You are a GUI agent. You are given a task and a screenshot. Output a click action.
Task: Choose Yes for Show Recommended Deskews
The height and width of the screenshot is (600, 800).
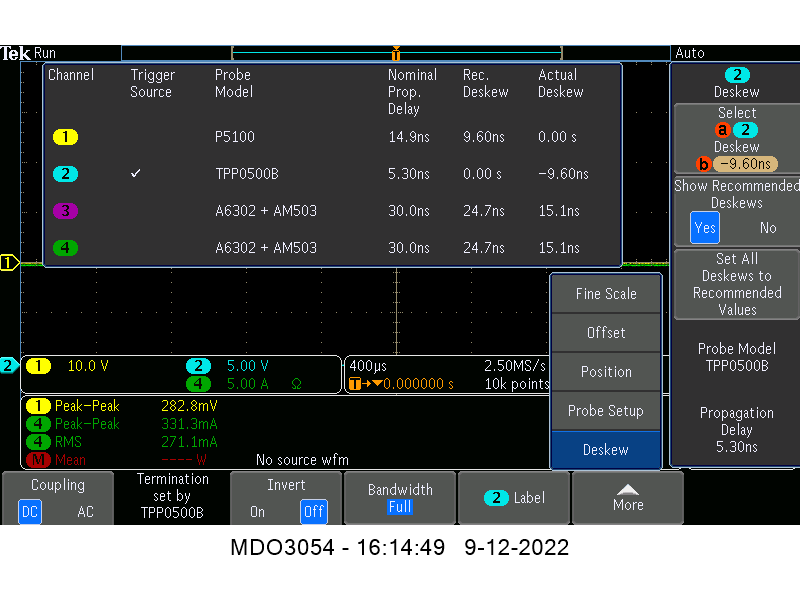tap(705, 228)
